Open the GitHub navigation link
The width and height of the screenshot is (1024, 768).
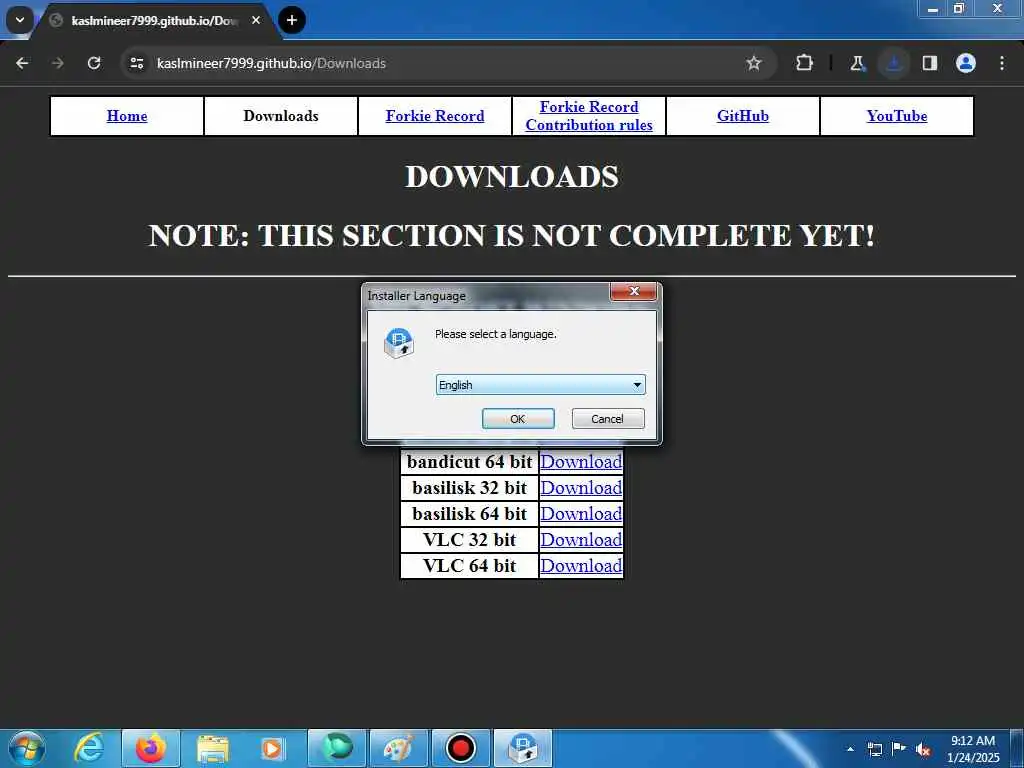(x=743, y=116)
